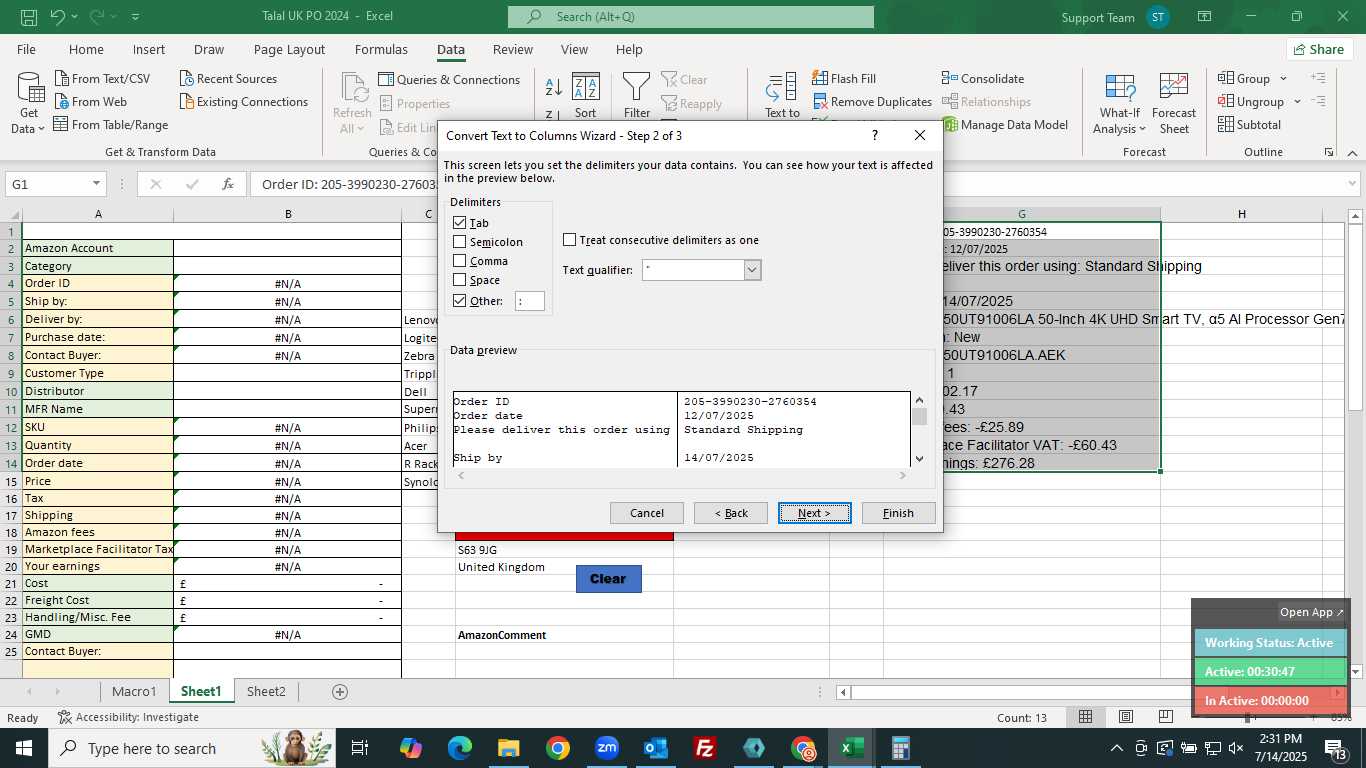
Task: Click the Insert Function fx icon
Action: click(228, 184)
